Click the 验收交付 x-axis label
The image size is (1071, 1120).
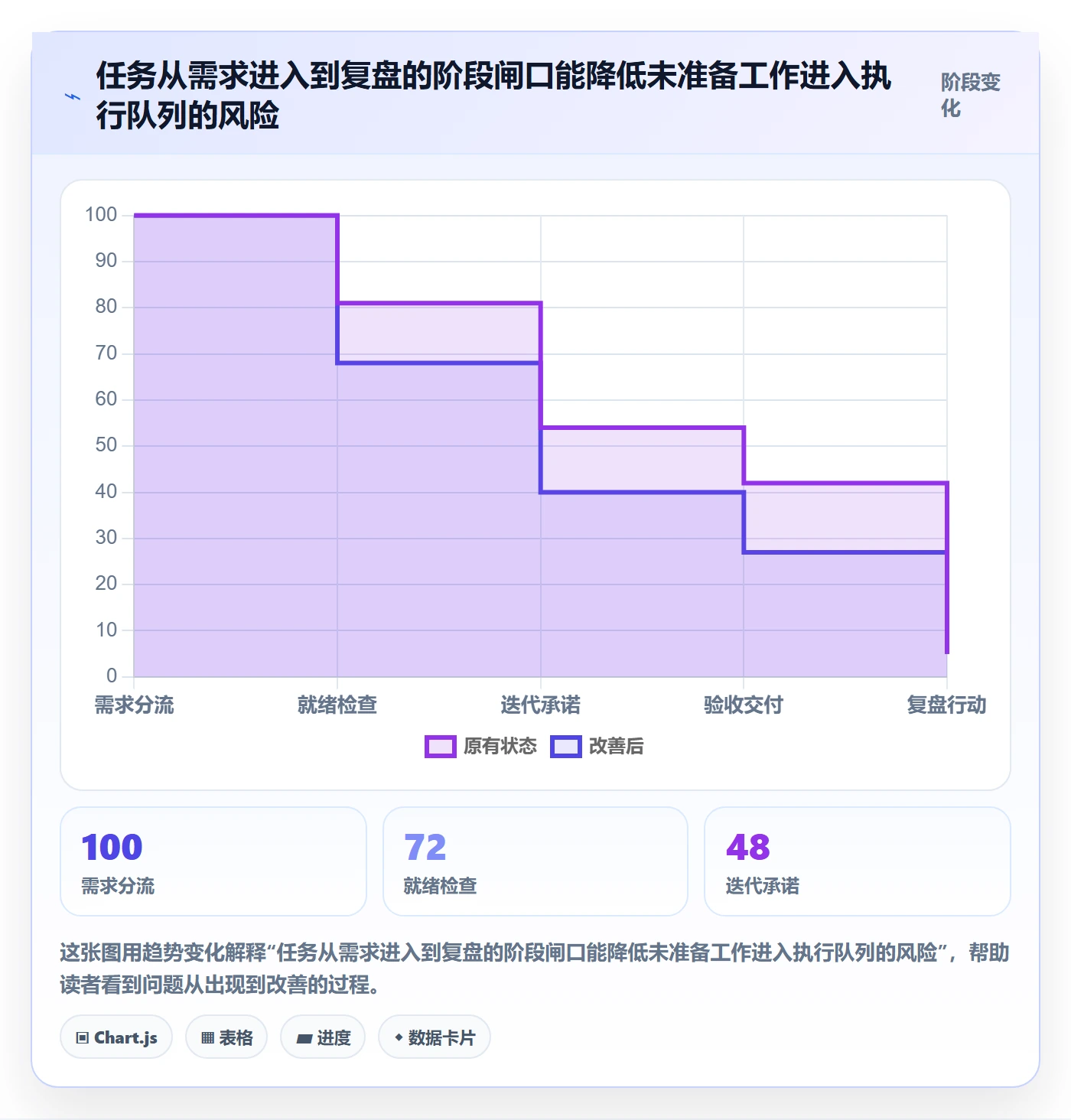pos(744,705)
